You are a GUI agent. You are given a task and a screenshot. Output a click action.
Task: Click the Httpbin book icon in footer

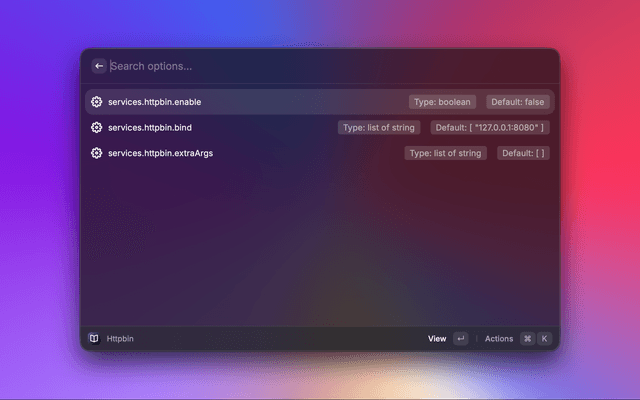(94, 339)
